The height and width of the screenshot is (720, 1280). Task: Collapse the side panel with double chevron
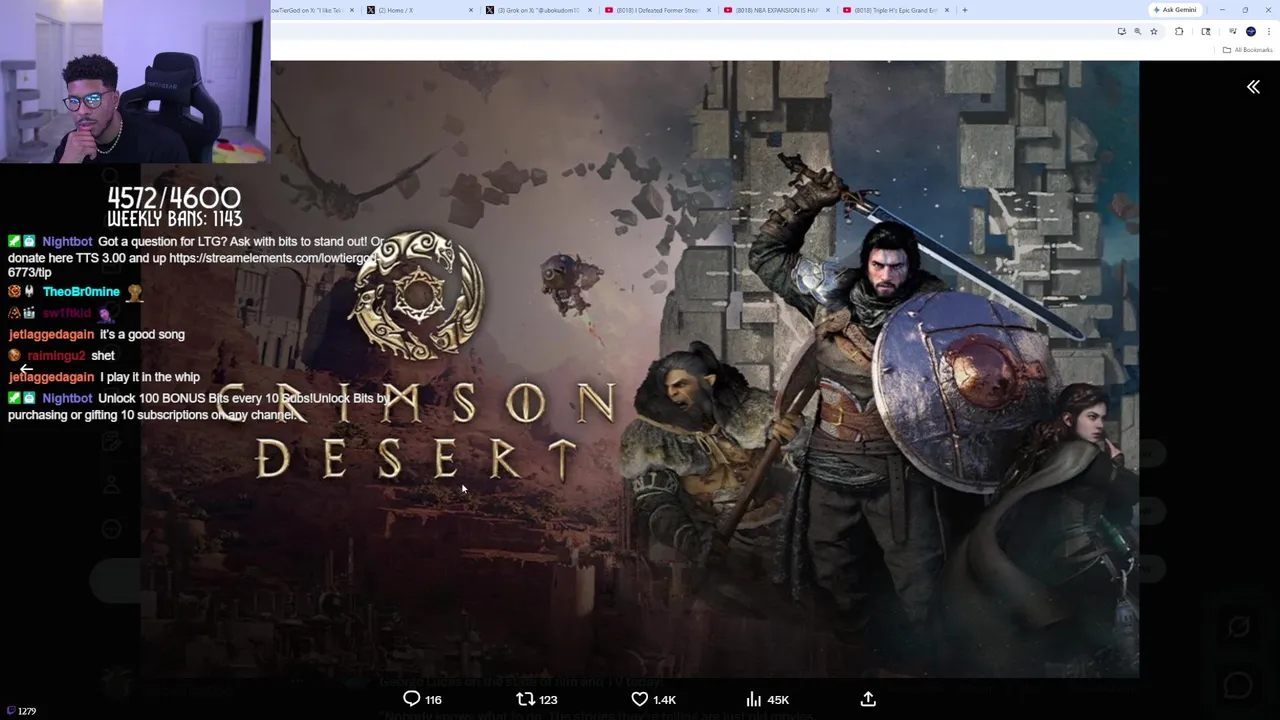pos(1253,87)
